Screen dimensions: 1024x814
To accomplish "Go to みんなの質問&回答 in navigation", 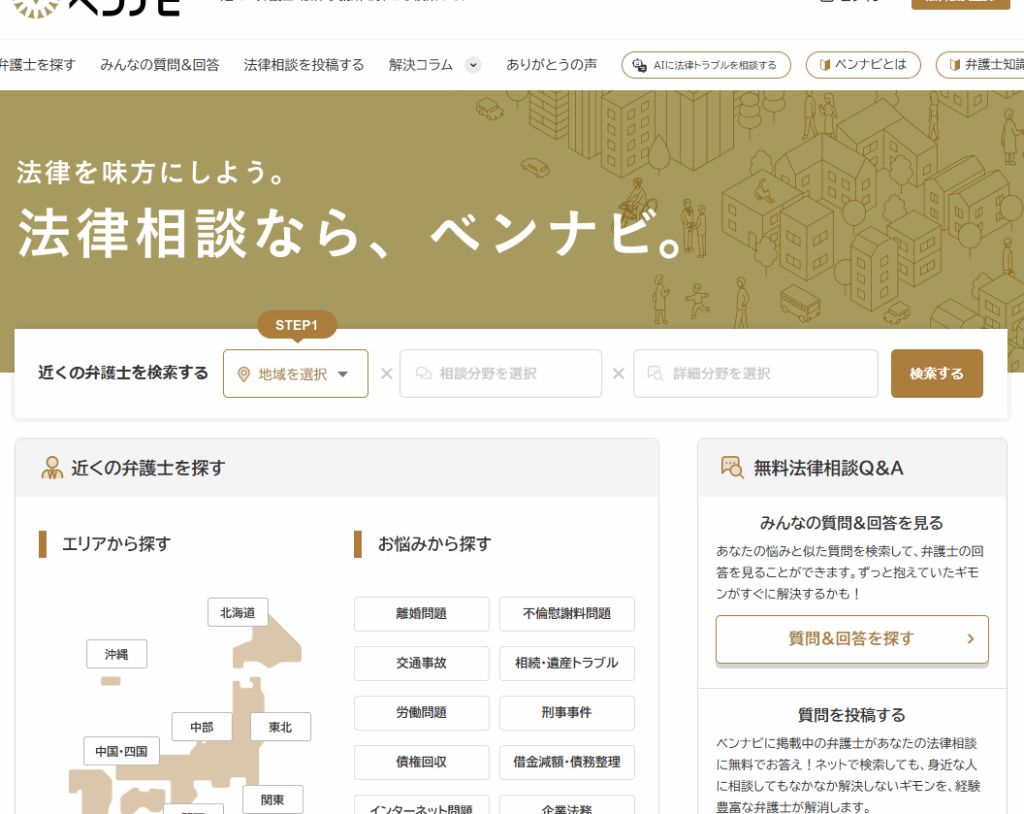I will click(x=160, y=65).
